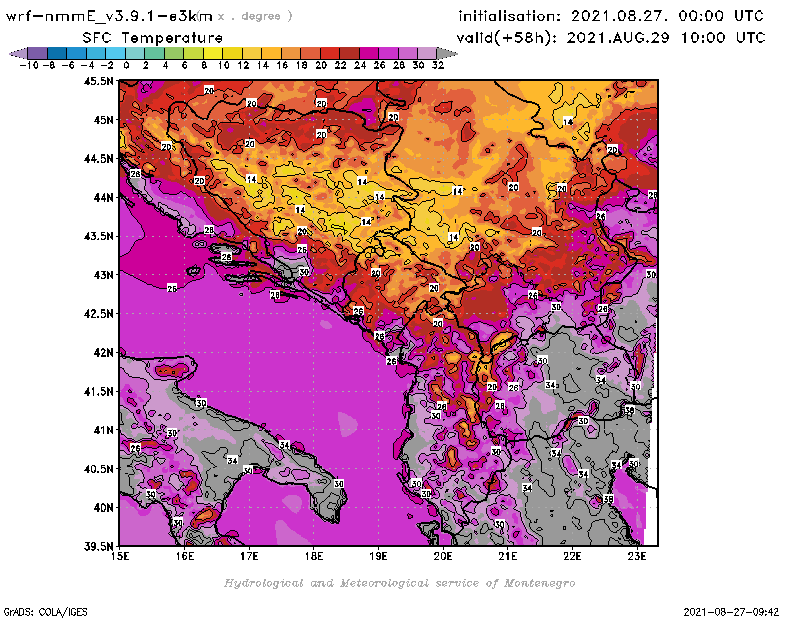Click the '41.5N' latitude label
This screenshot has width=800, height=618.
click(x=98, y=391)
